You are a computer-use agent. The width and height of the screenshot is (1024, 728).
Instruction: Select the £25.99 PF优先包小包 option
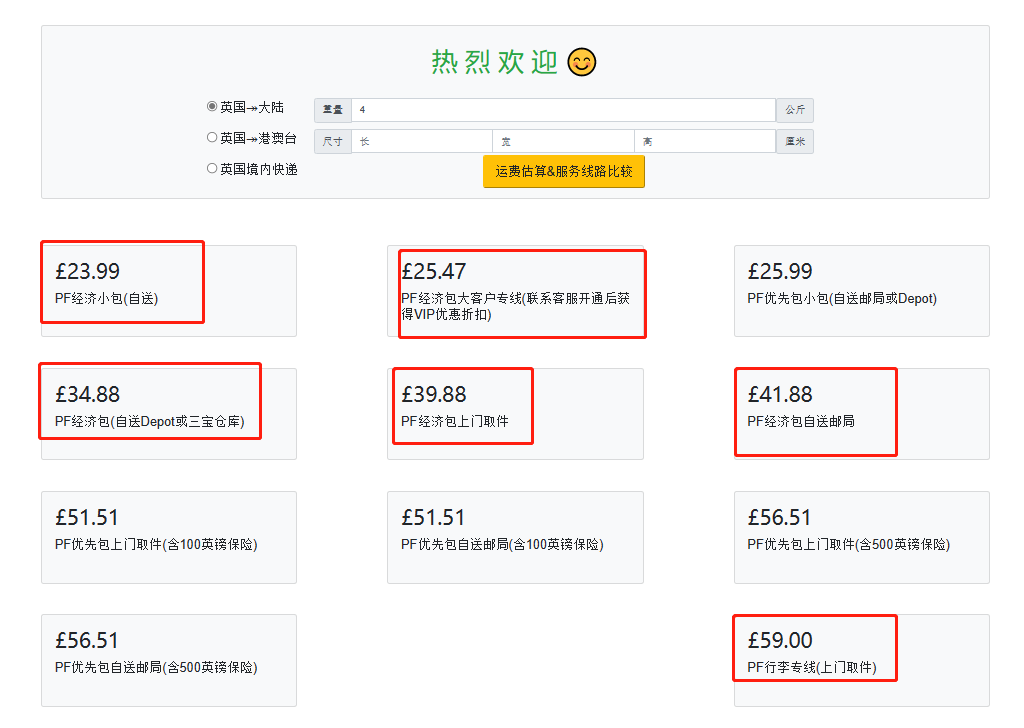pyautogui.click(x=861, y=290)
